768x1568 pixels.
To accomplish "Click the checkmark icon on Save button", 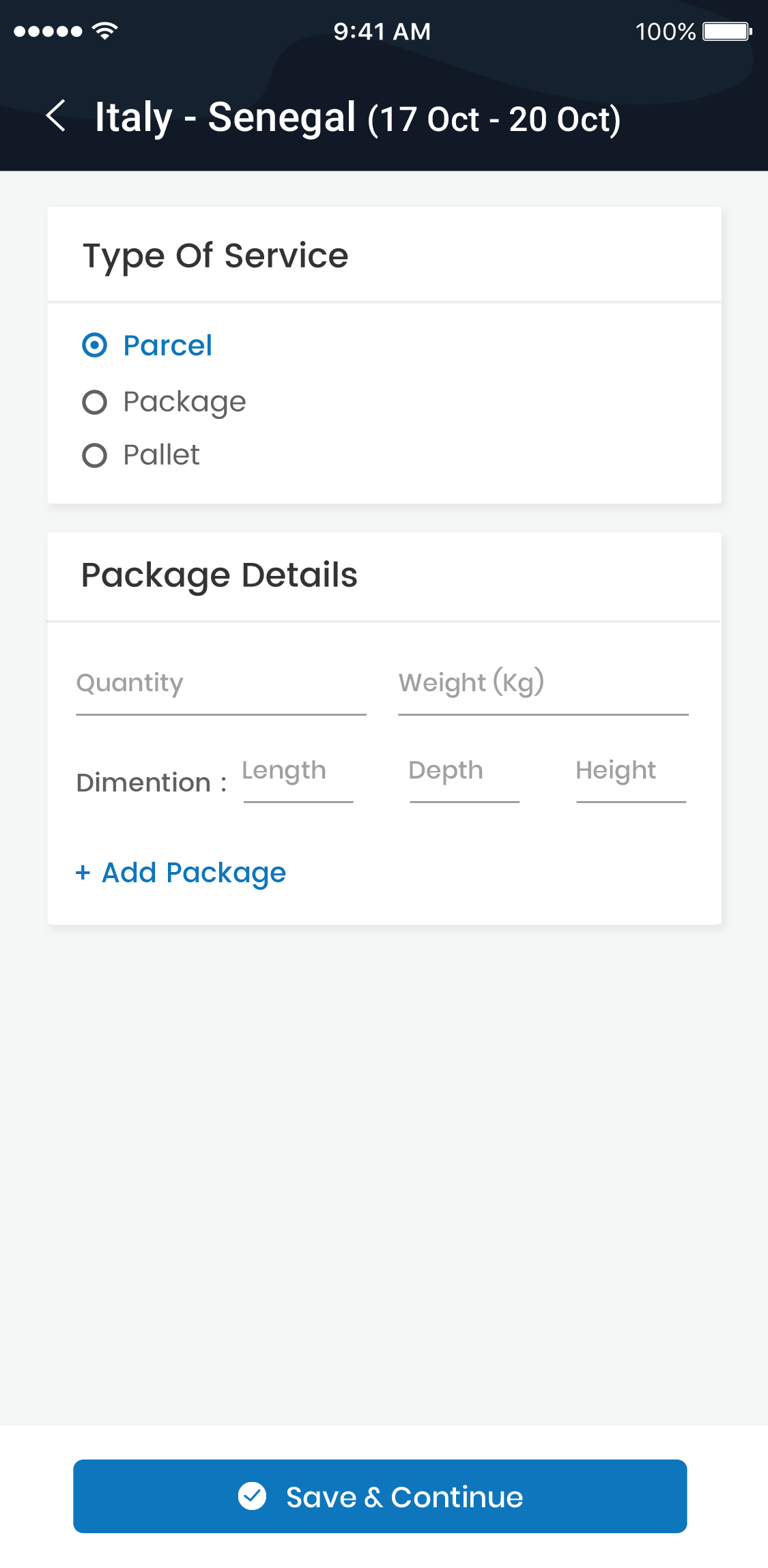I will point(252,1496).
